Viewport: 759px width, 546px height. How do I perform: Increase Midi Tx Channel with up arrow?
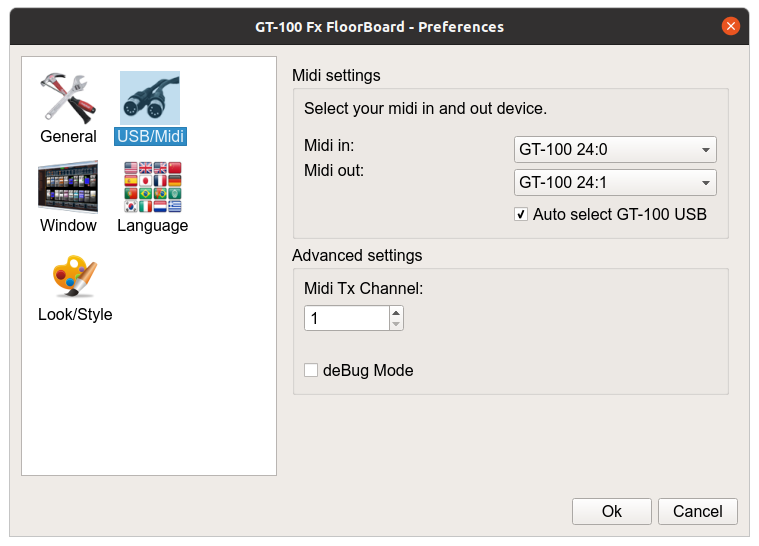396,312
